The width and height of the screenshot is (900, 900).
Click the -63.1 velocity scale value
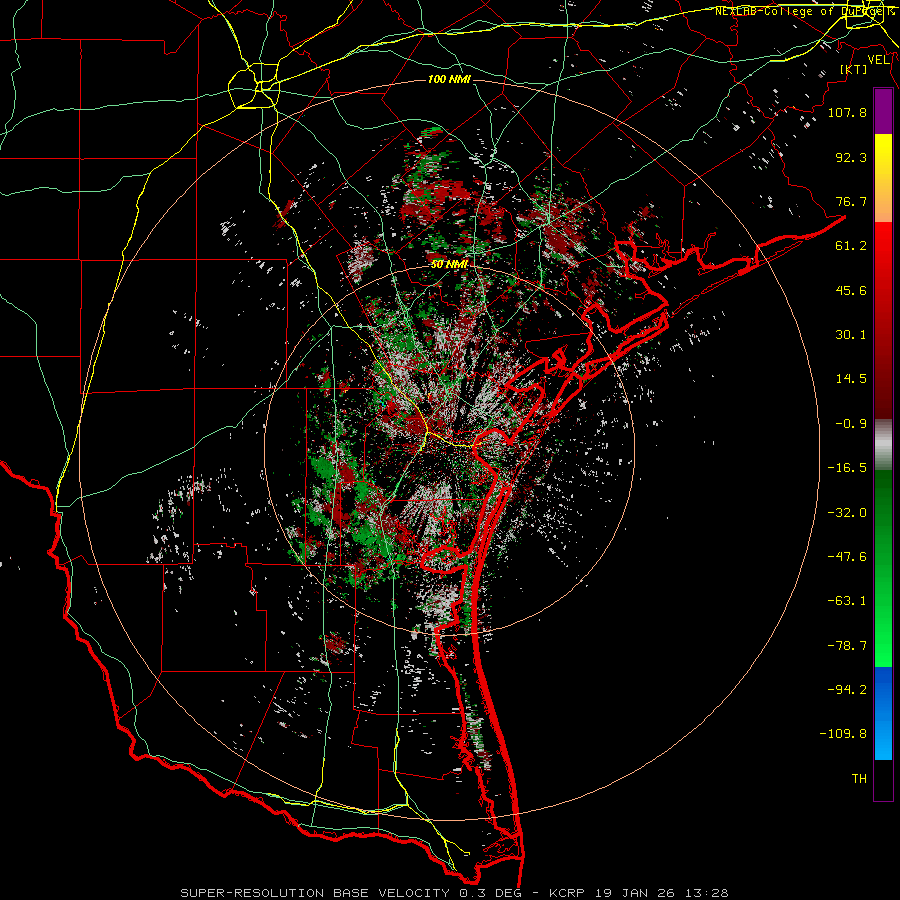[847, 601]
